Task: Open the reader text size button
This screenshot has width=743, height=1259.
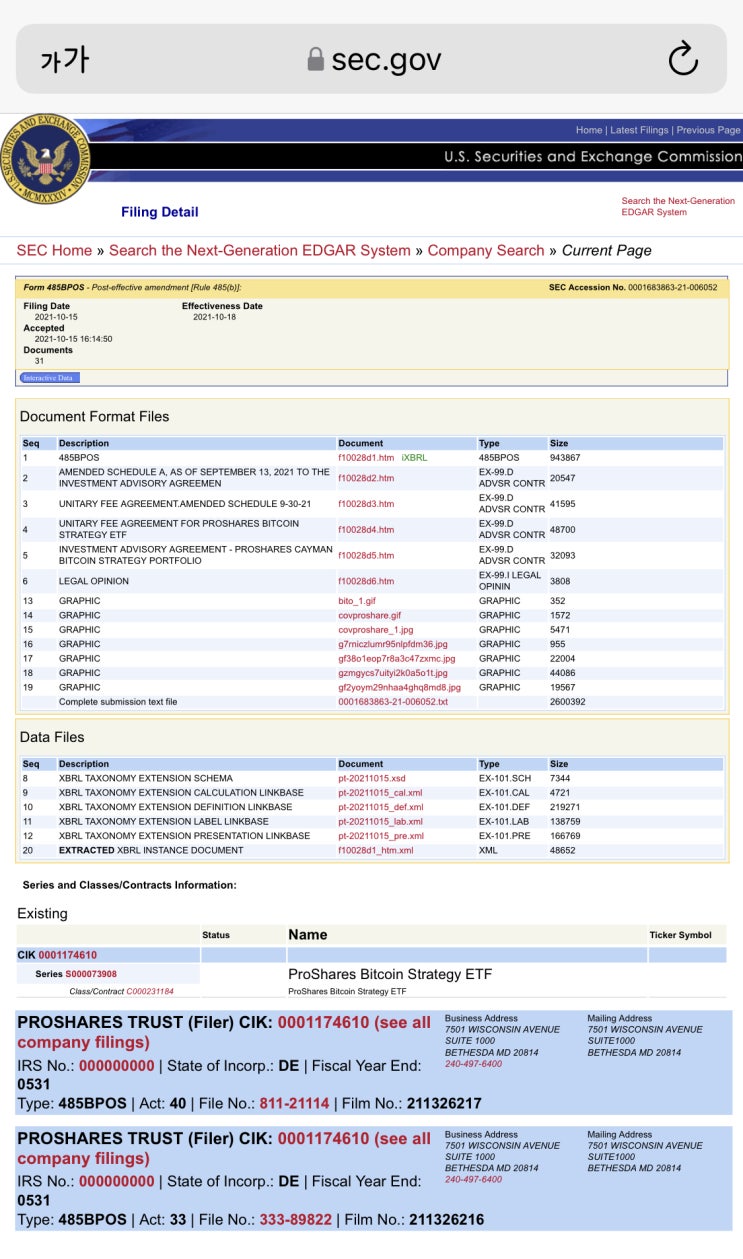Action: (65, 60)
